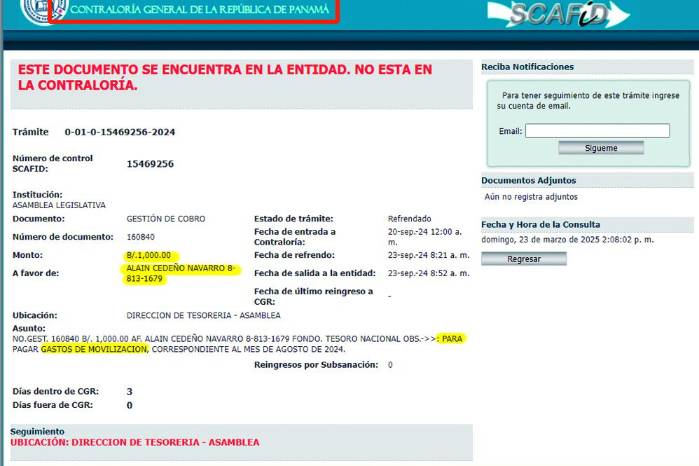Viewport: 699px width, 466px height.
Task: Click refrendo date 23-sep.-24 8:21 a. m.
Action: [428, 255]
